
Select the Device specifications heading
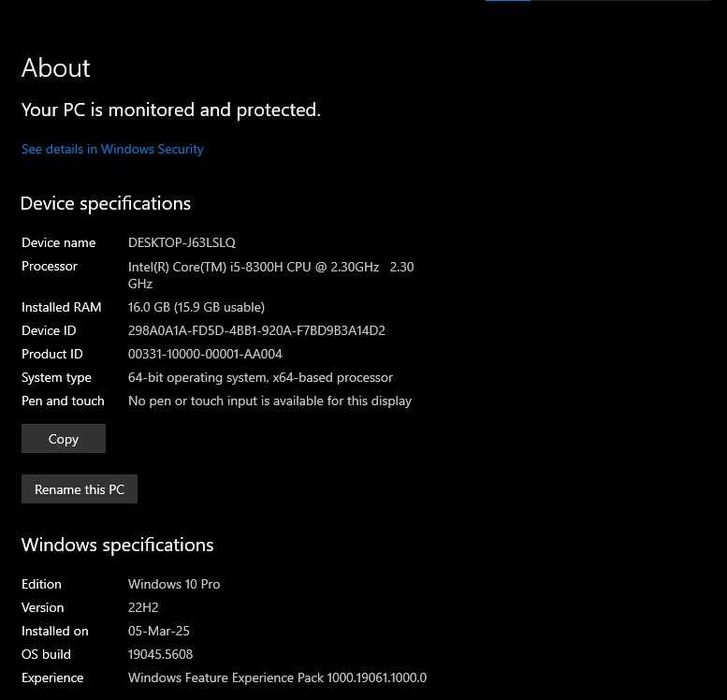[x=106, y=204]
